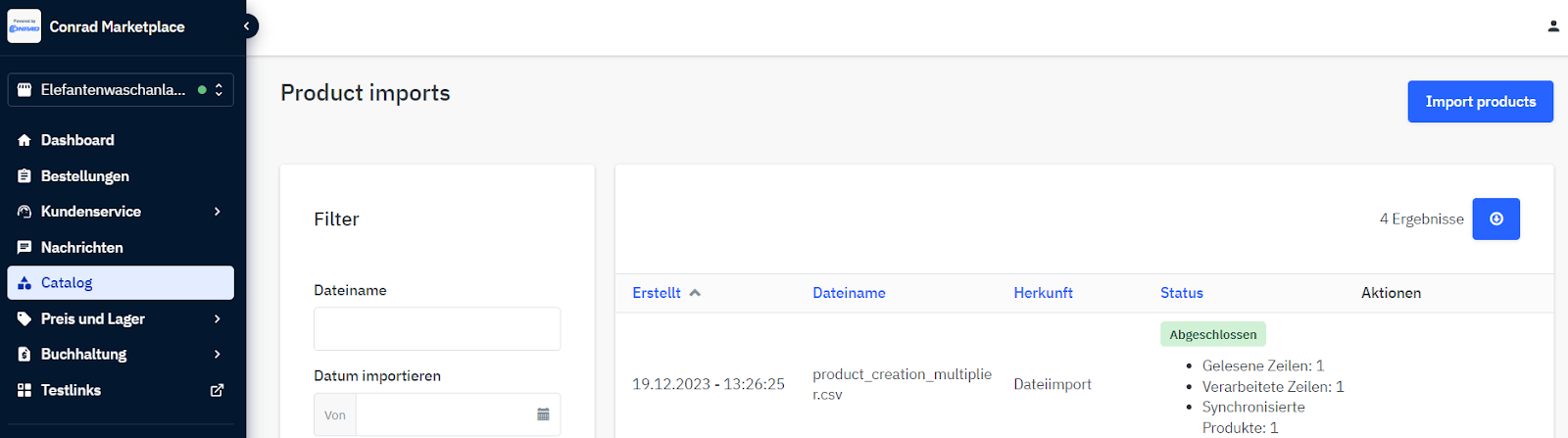Click the Import products button
Viewport: 1568px width, 438px height.
click(x=1480, y=102)
